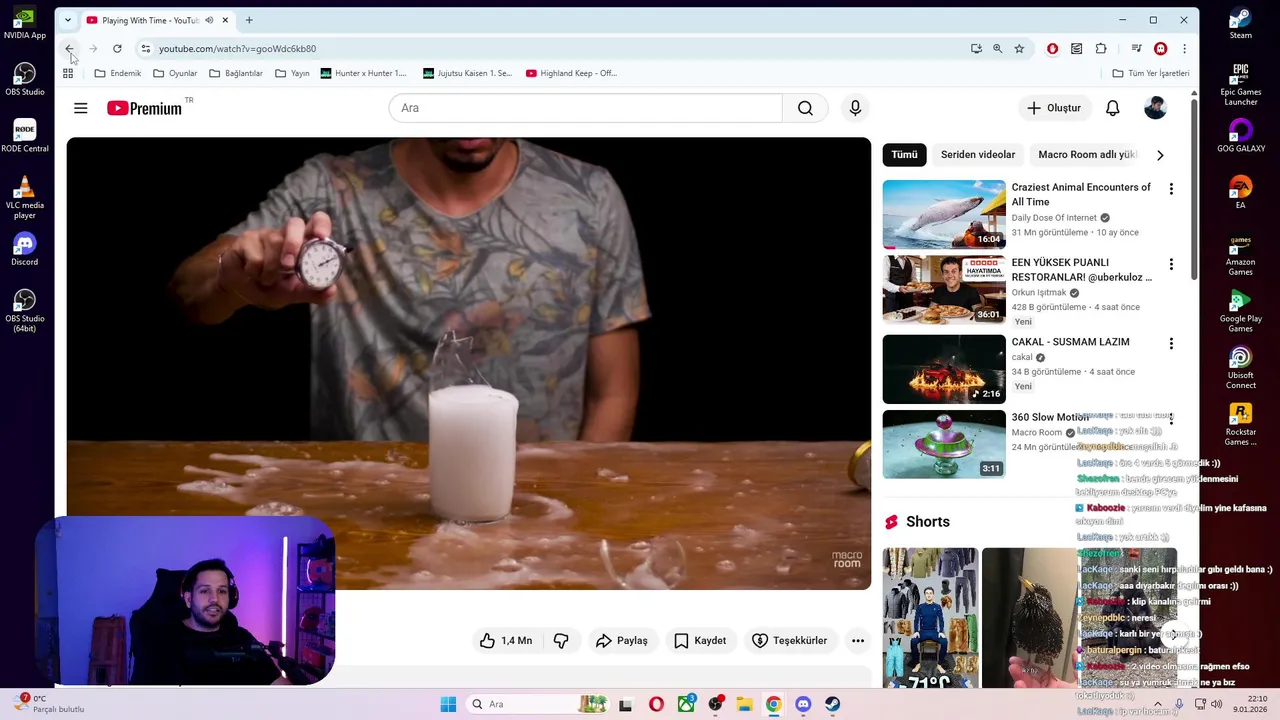Select the Tümü filter chip
This screenshot has width=1280, height=720.
coord(904,155)
